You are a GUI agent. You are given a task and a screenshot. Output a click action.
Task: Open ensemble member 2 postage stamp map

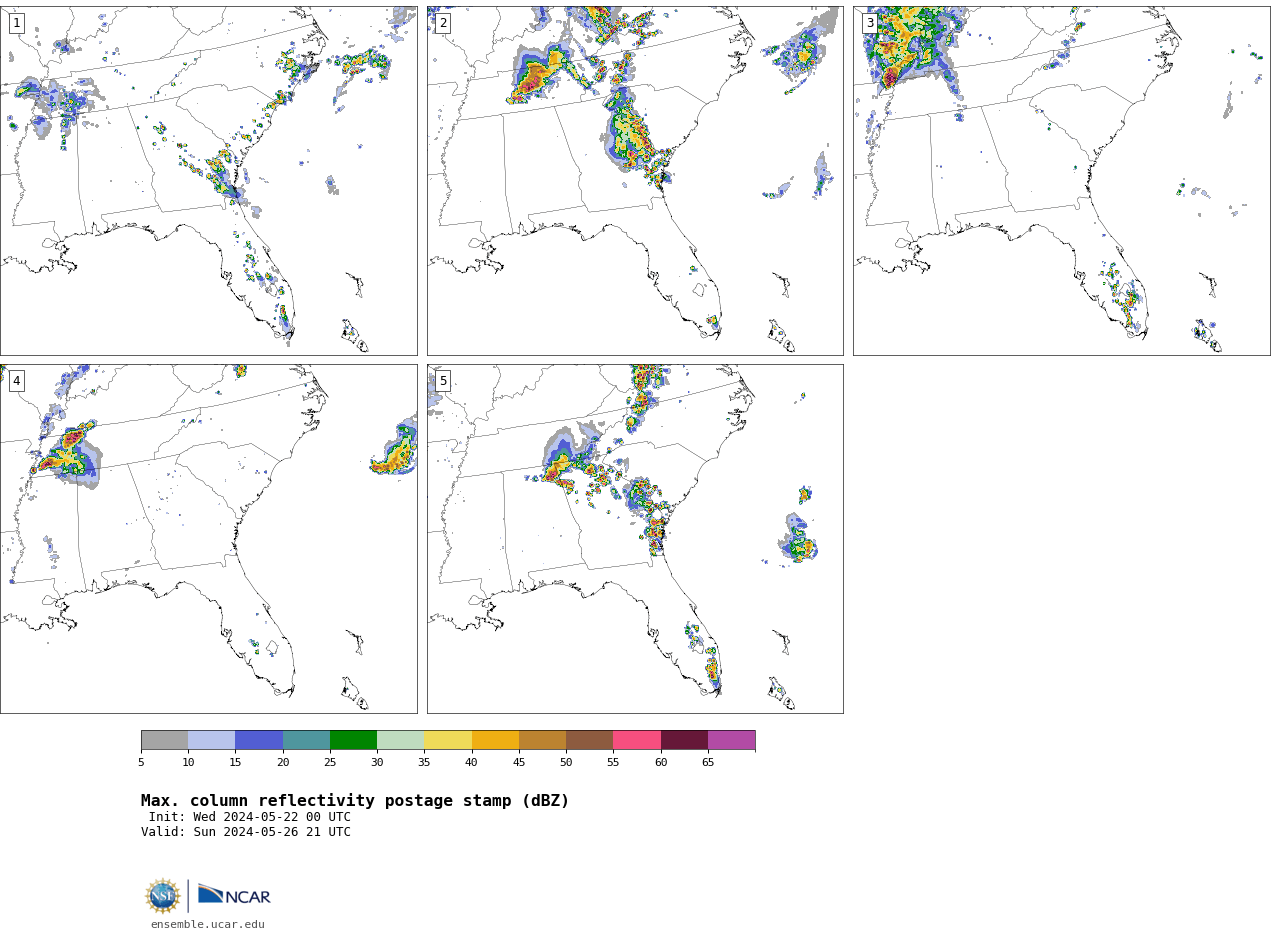point(635,181)
